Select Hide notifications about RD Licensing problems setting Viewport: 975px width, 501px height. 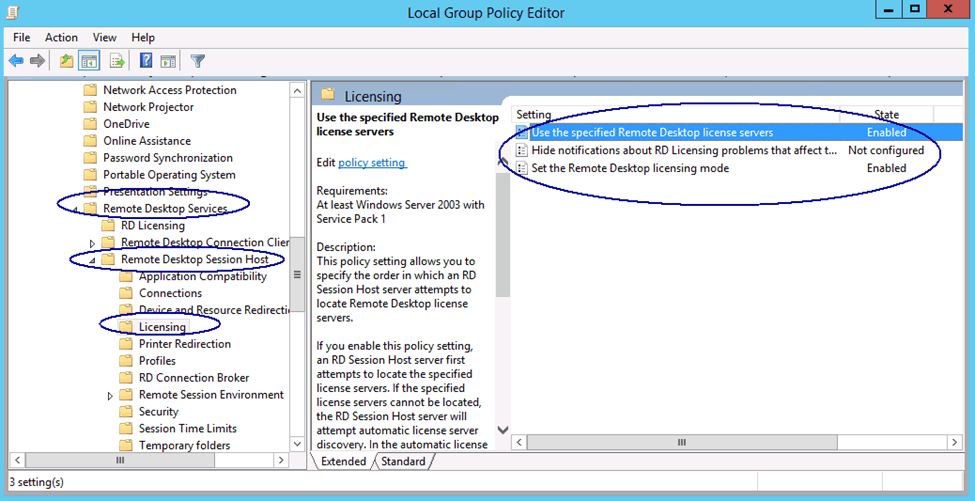pyautogui.click(x=684, y=150)
